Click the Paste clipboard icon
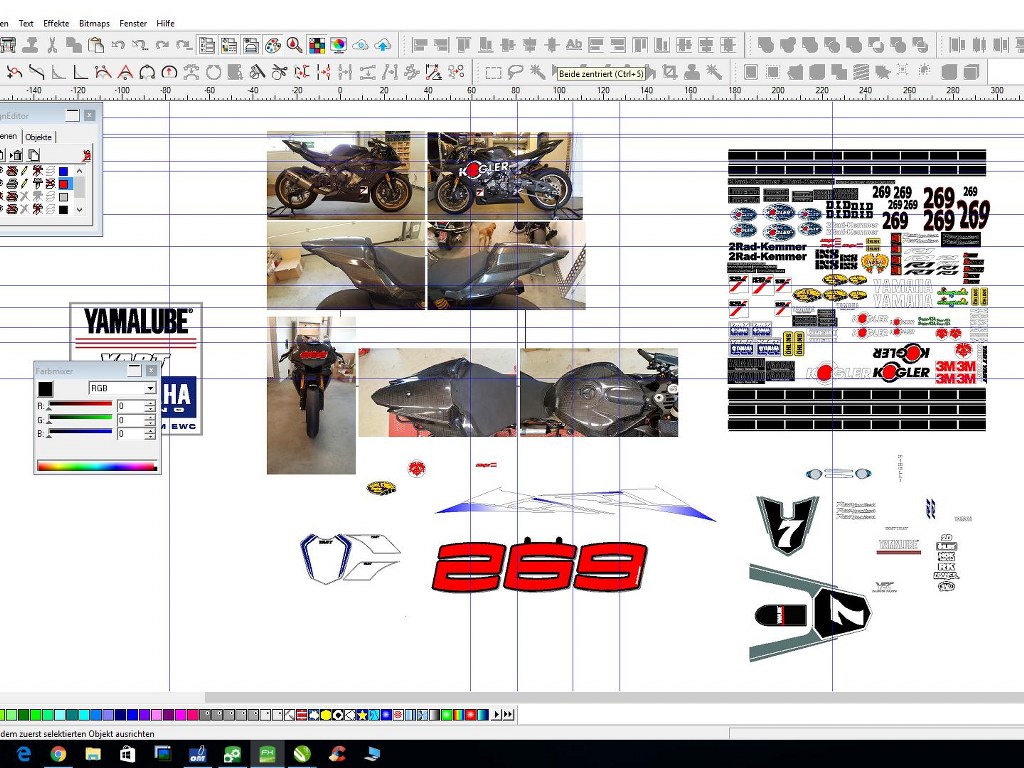The width and height of the screenshot is (1024, 768). [x=96, y=45]
